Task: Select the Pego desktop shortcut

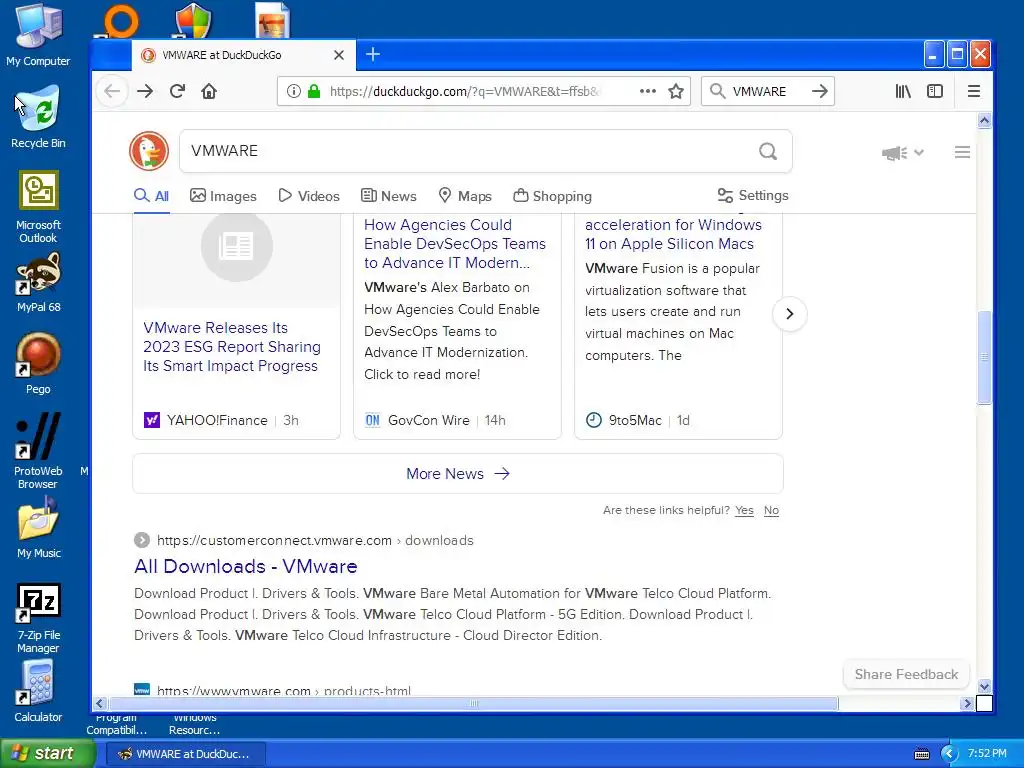Action: (38, 364)
